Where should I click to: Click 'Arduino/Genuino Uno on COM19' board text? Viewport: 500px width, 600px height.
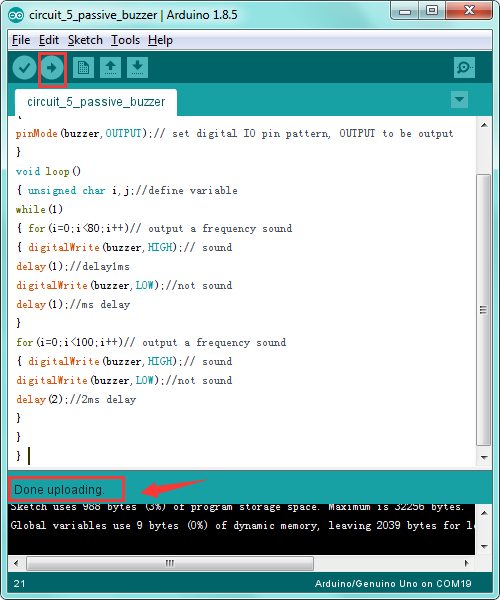pyautogui.click(x=393, y=584)
